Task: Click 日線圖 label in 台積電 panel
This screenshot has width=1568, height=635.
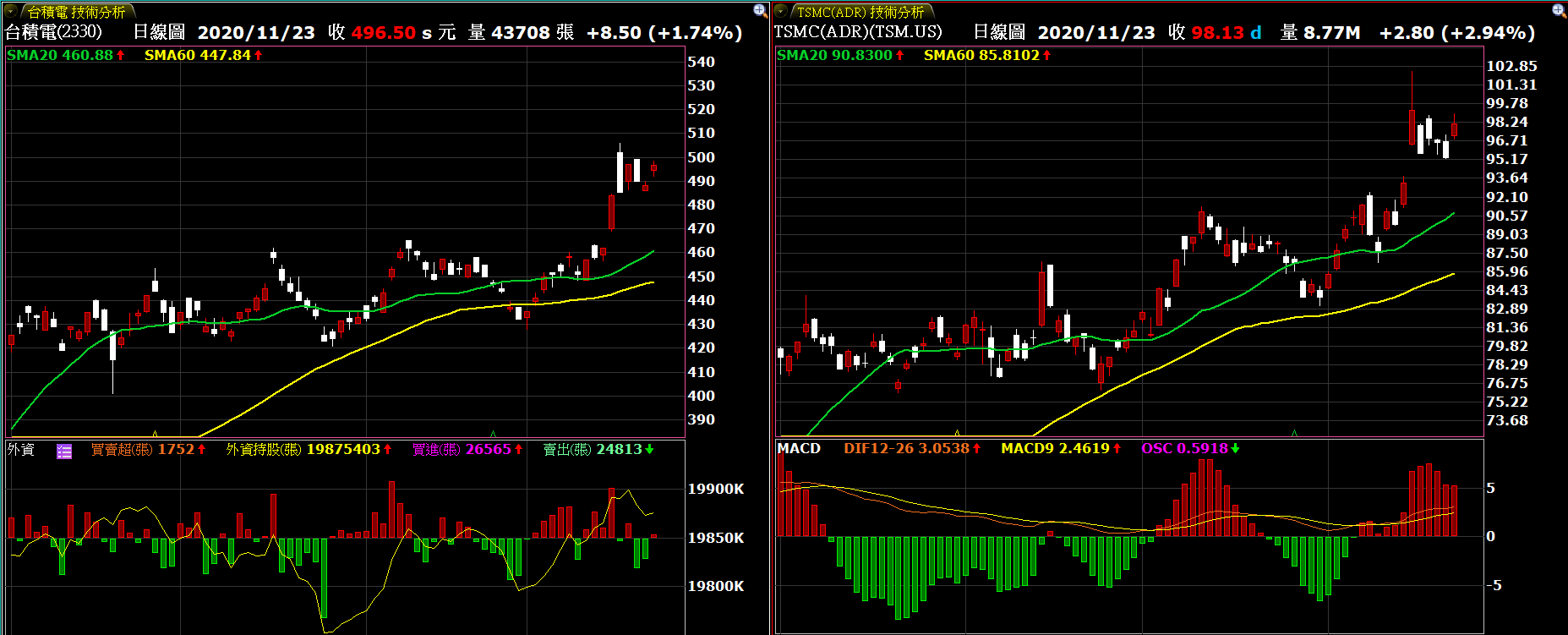Action: (159, 32)
